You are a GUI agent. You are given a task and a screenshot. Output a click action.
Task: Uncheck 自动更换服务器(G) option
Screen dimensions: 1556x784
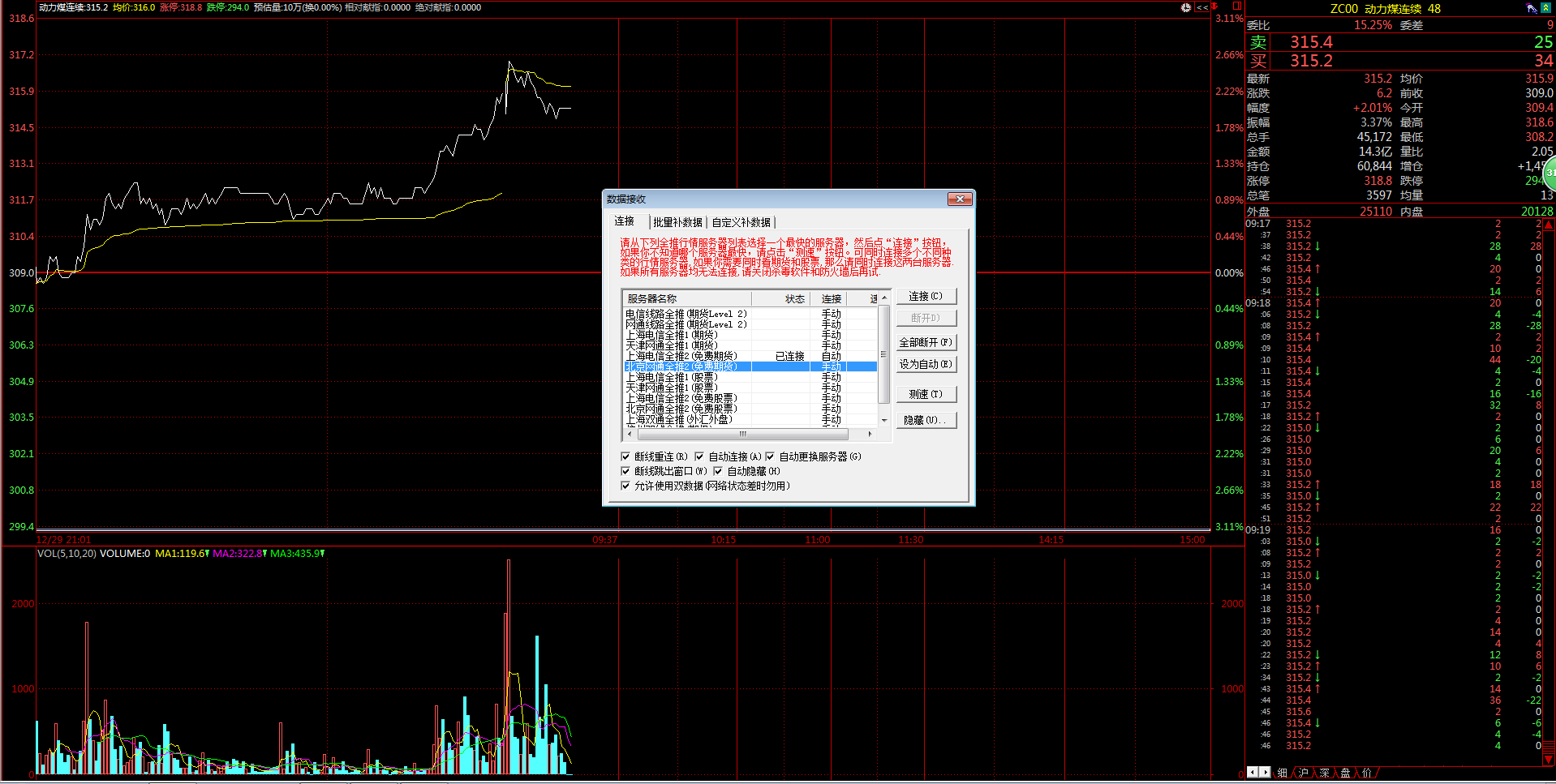coord(770,456)
